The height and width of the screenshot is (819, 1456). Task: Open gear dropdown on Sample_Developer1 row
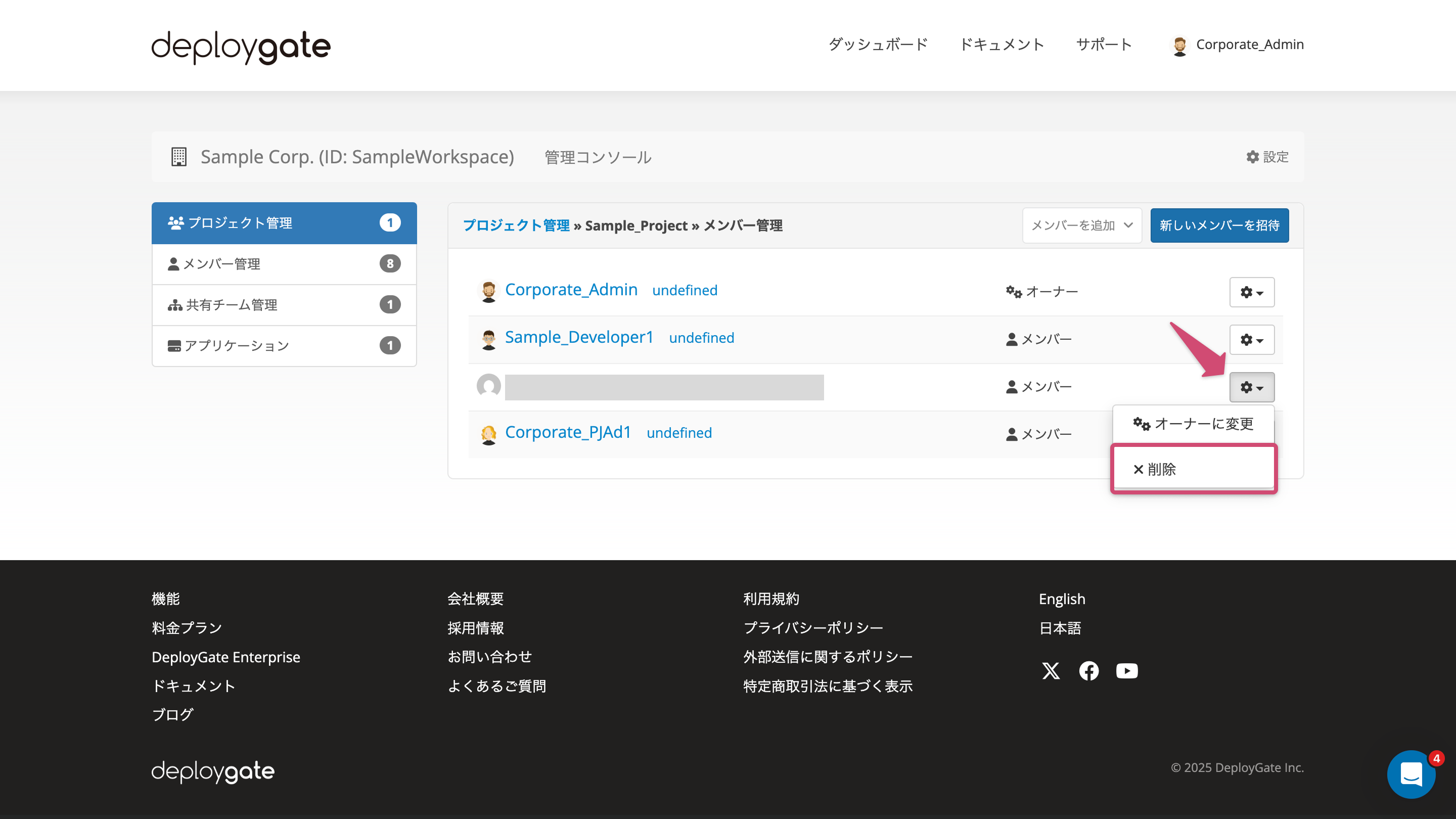coord(1252,340)
